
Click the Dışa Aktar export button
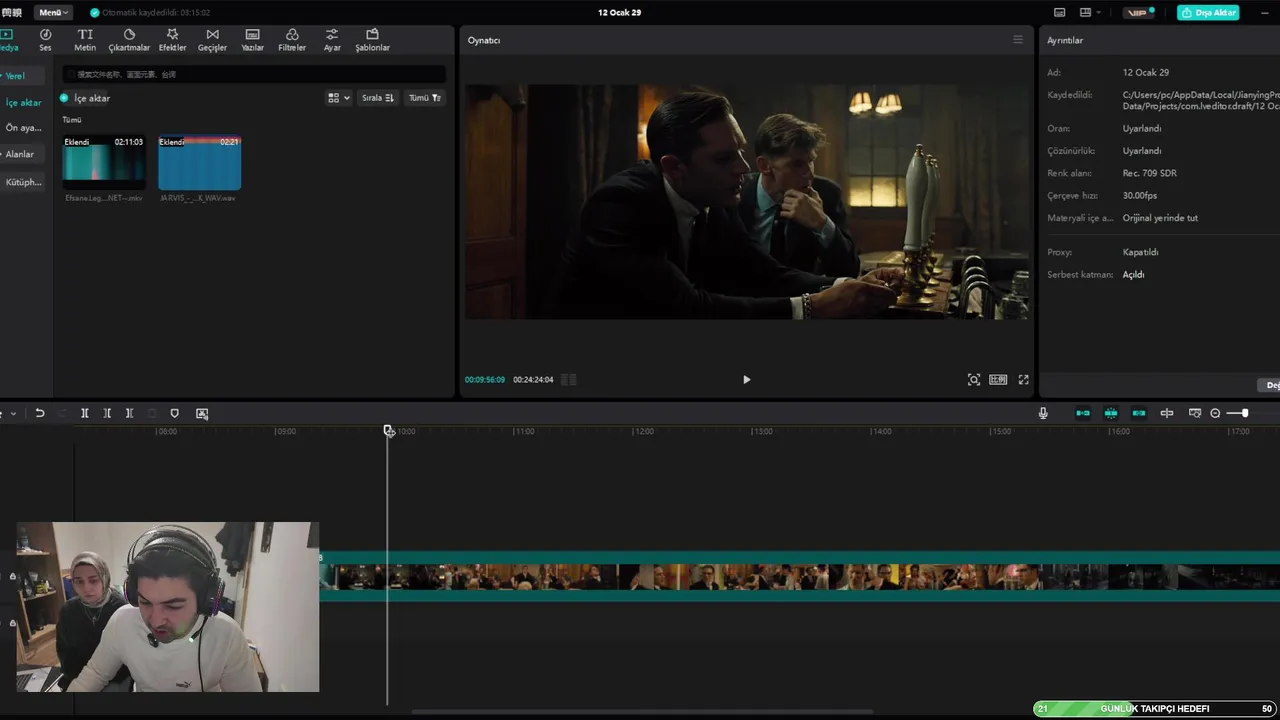point(1208,12)
